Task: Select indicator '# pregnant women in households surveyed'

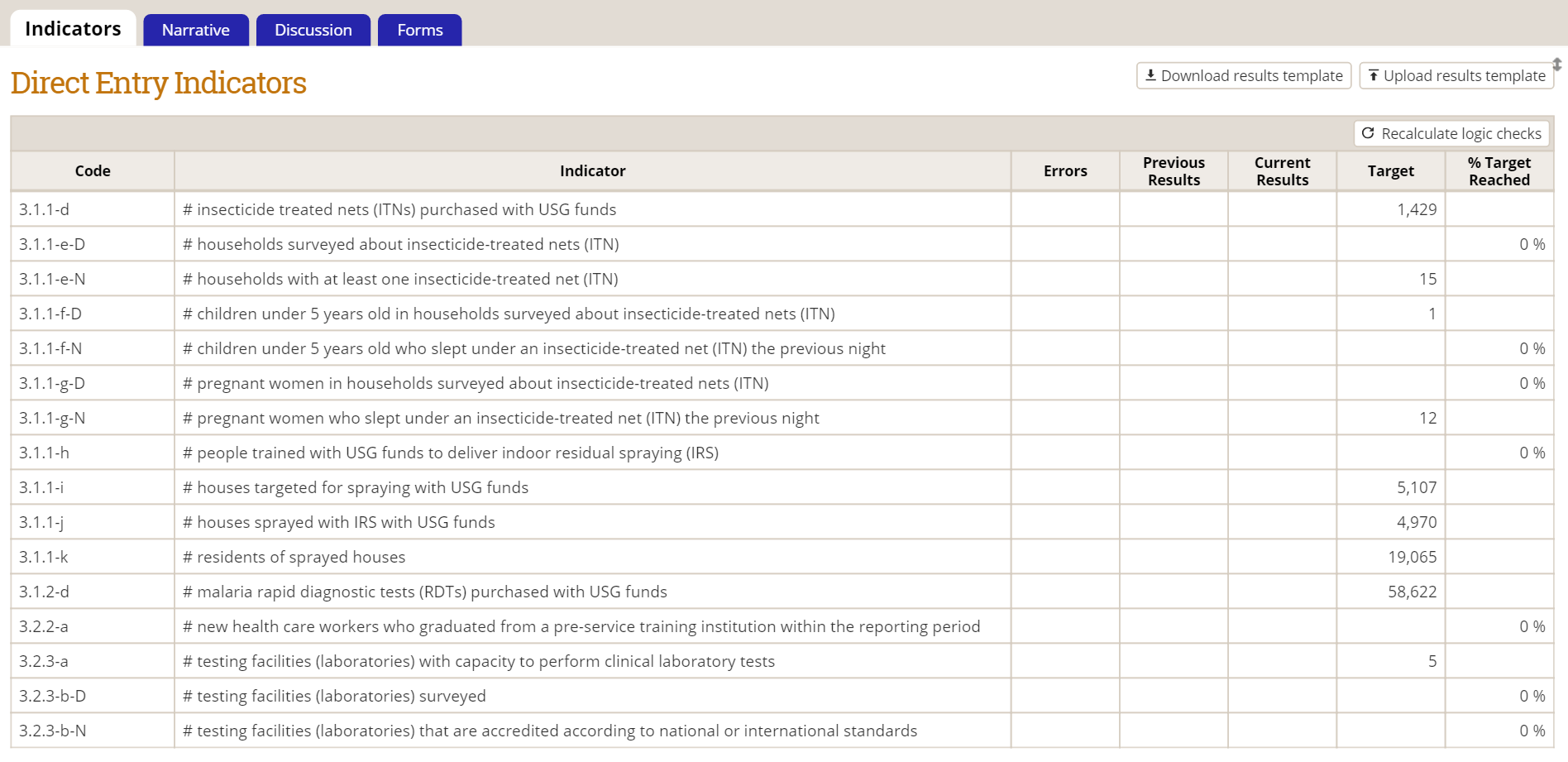Action: pyautogui.click(x=476, y=383)
